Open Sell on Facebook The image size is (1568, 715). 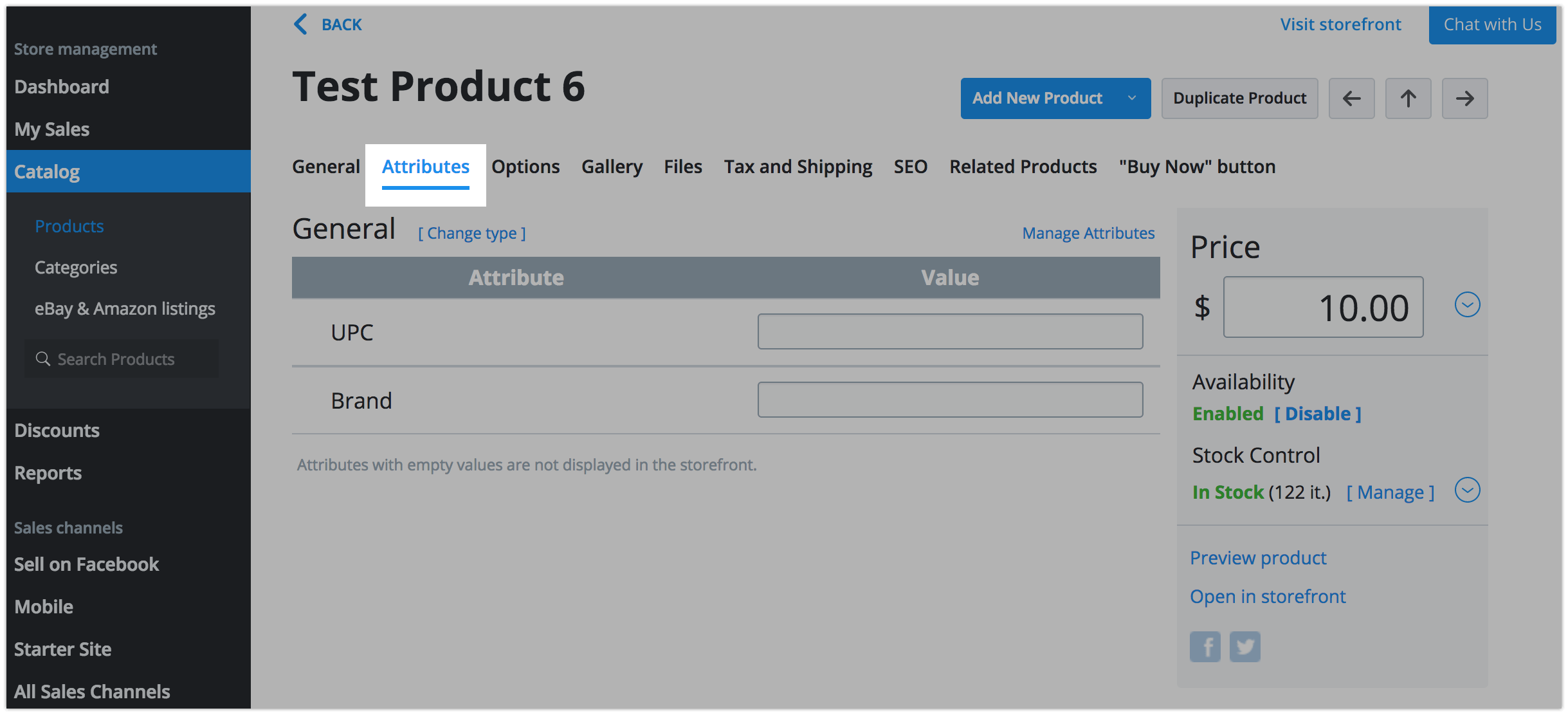pos(86,564)
